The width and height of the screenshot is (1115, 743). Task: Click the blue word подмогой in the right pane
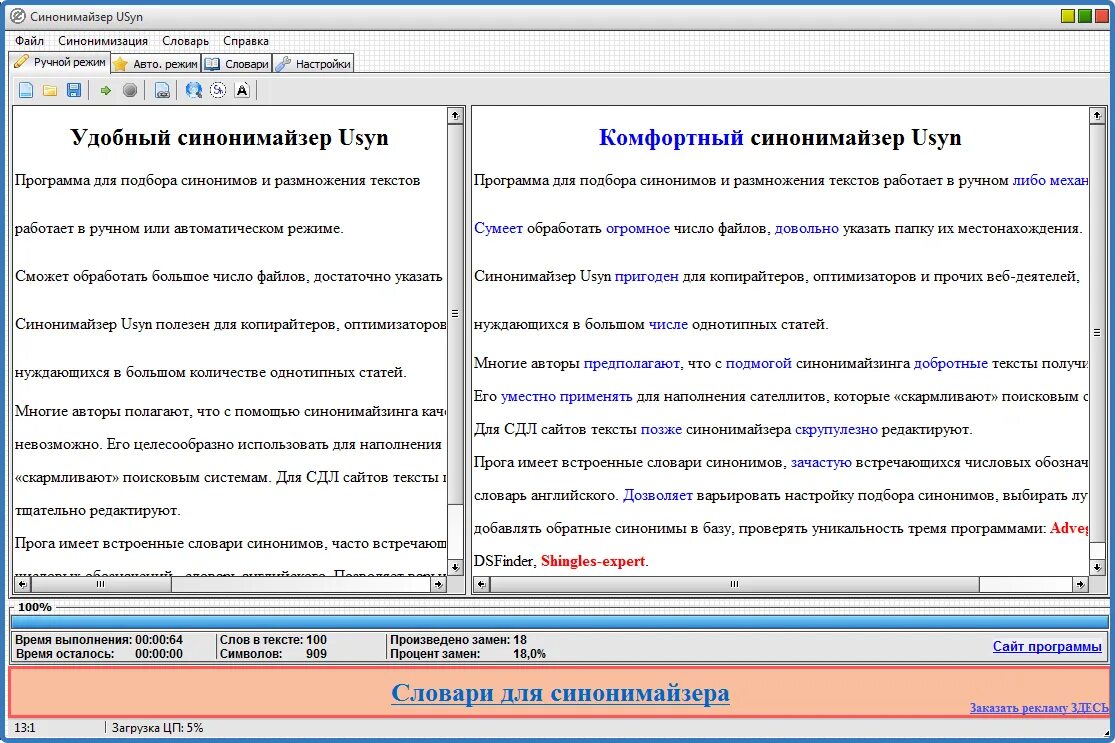coord(758,363)
